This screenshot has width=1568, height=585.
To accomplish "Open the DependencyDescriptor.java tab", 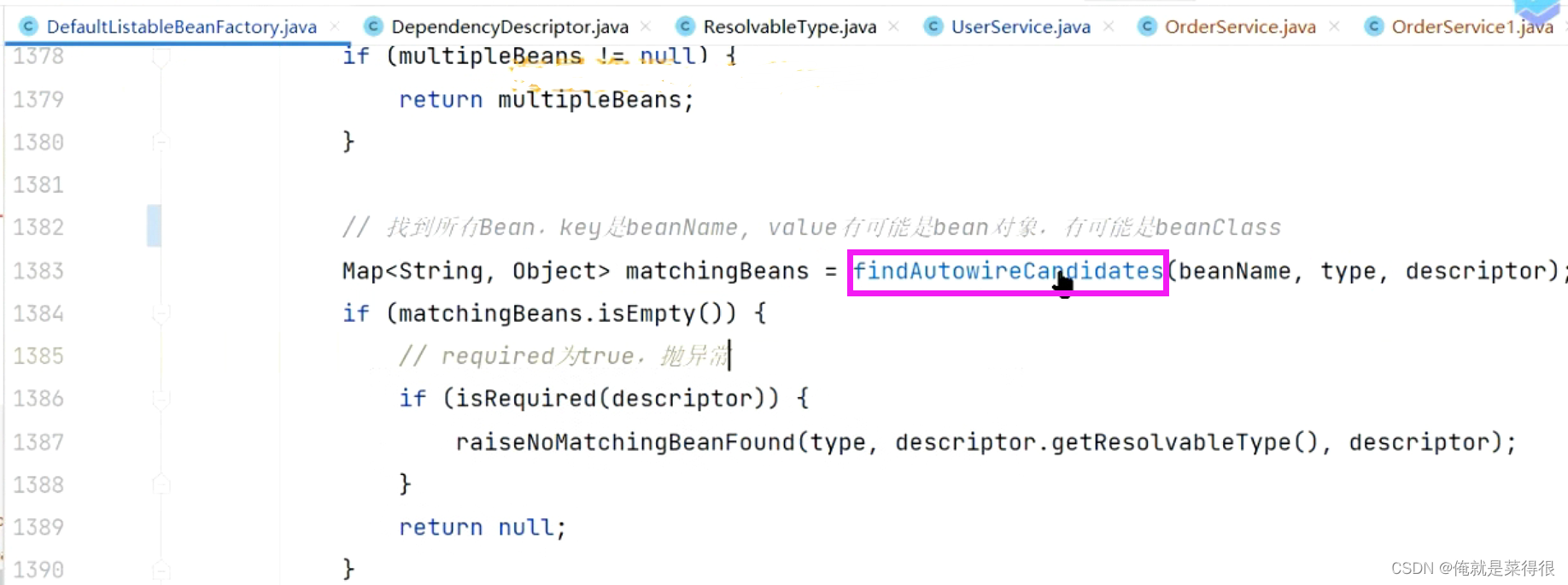I will 509,26.
